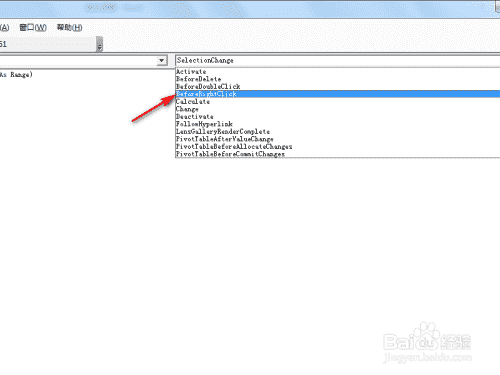The image size is (500, 375).
Task: Select LensGalleryRenderComplete event
Action: pyautogui.click(x=337, y=132)
